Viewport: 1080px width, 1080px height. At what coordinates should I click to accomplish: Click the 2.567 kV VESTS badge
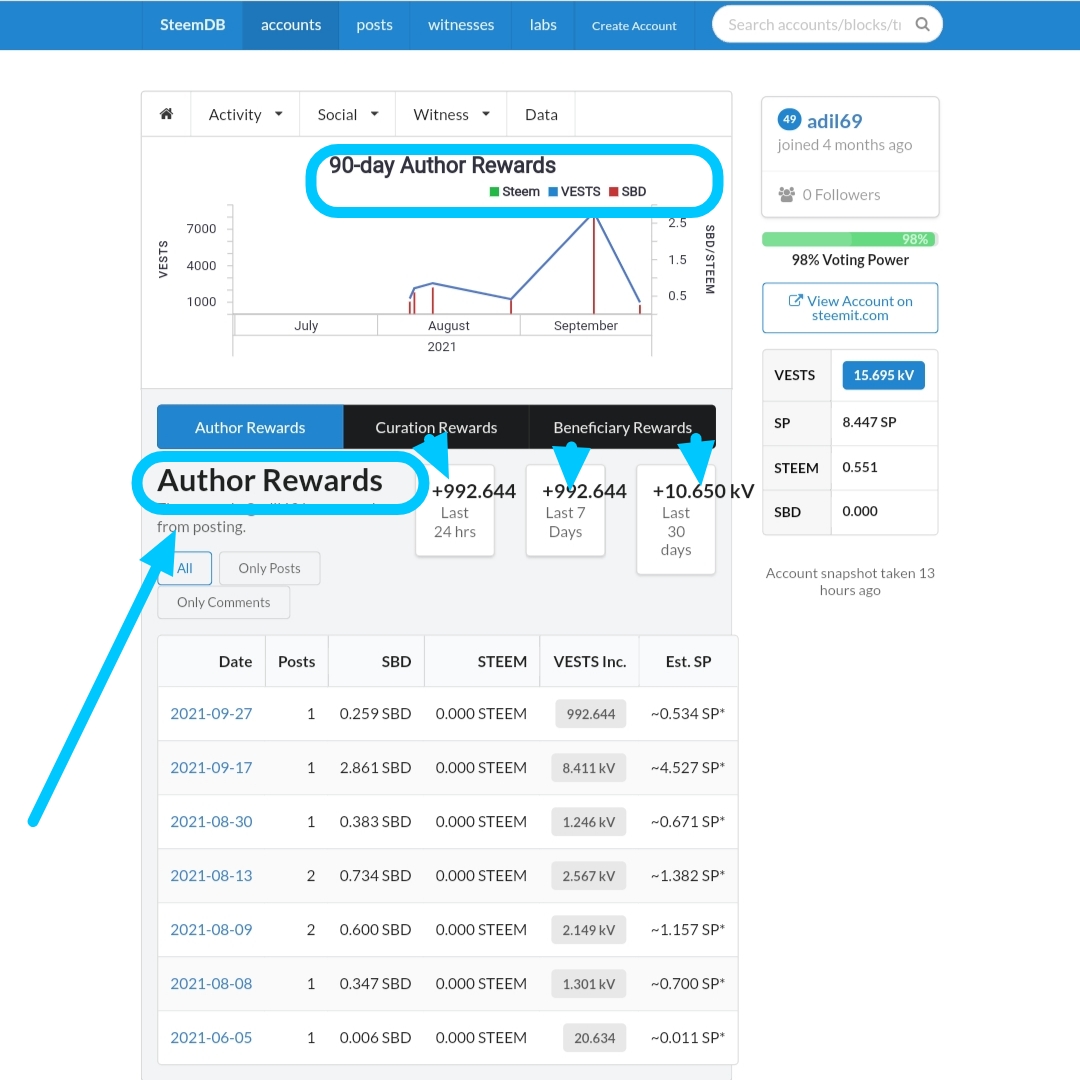588,876
